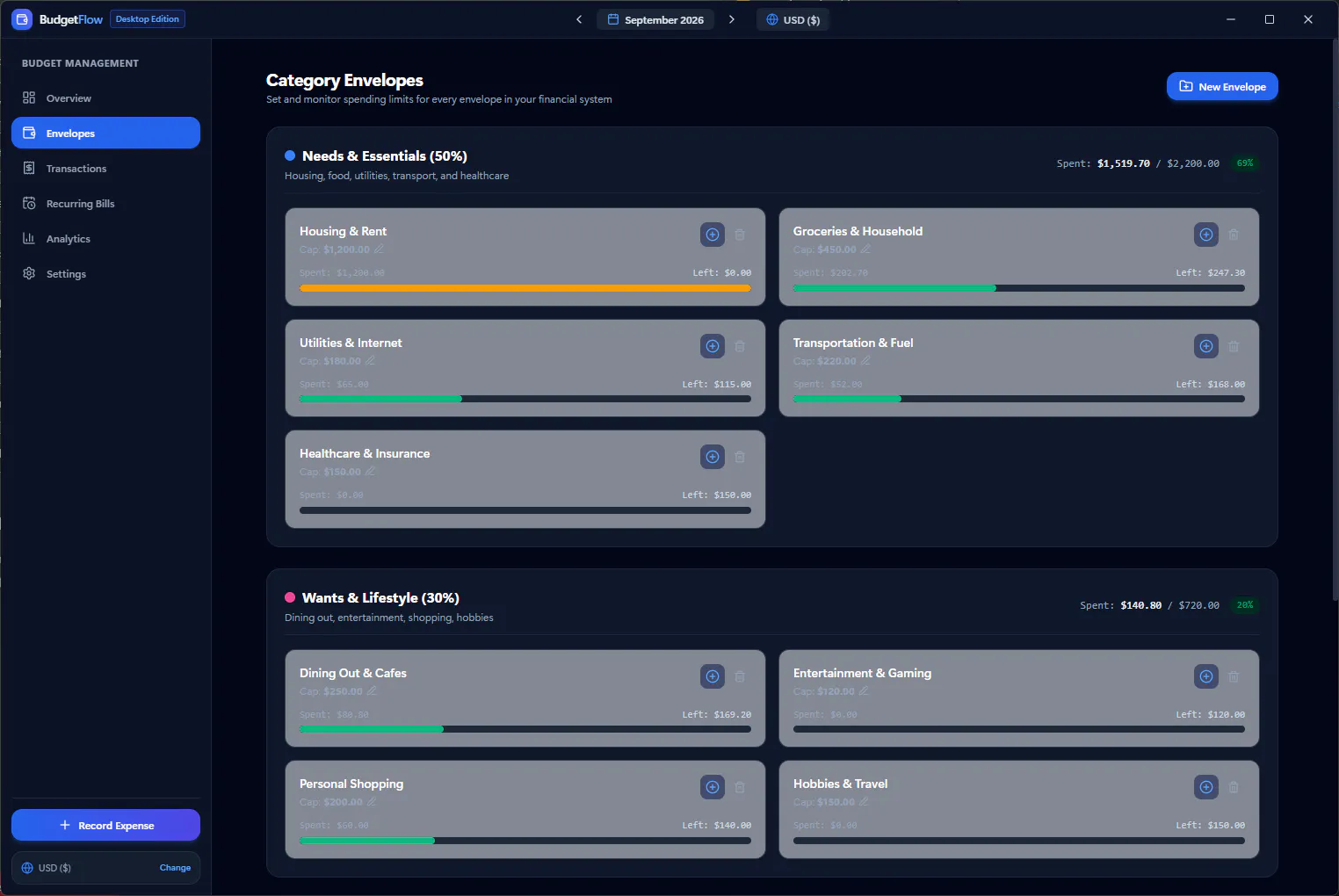Add expense to Healthcare & Insurance envelope
Screen dimensions: 1339x896
click(713, 457)
